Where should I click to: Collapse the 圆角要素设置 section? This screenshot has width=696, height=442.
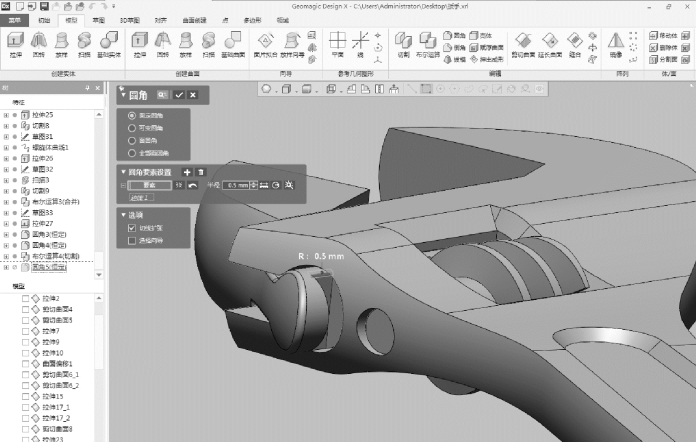coord(123,173)
